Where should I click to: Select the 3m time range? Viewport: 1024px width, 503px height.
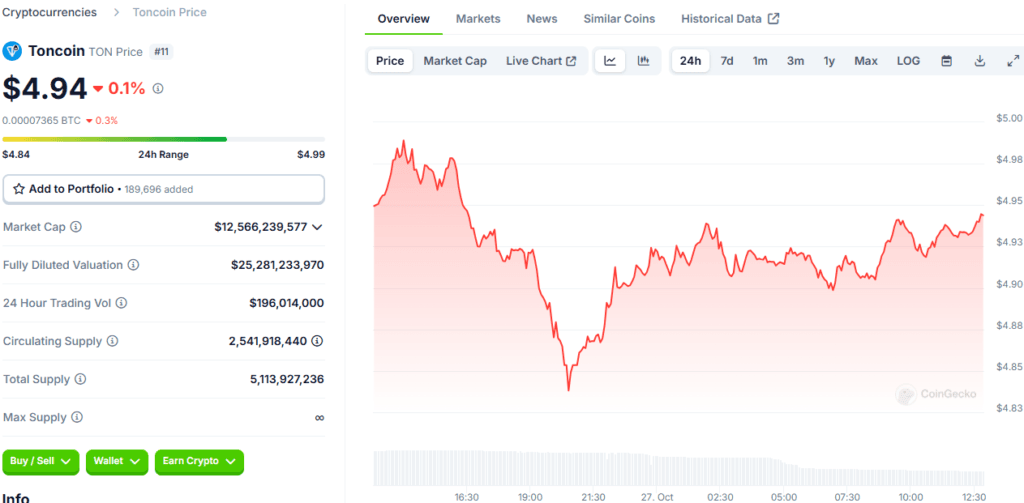pyautogui.click(x=795, y=61)
